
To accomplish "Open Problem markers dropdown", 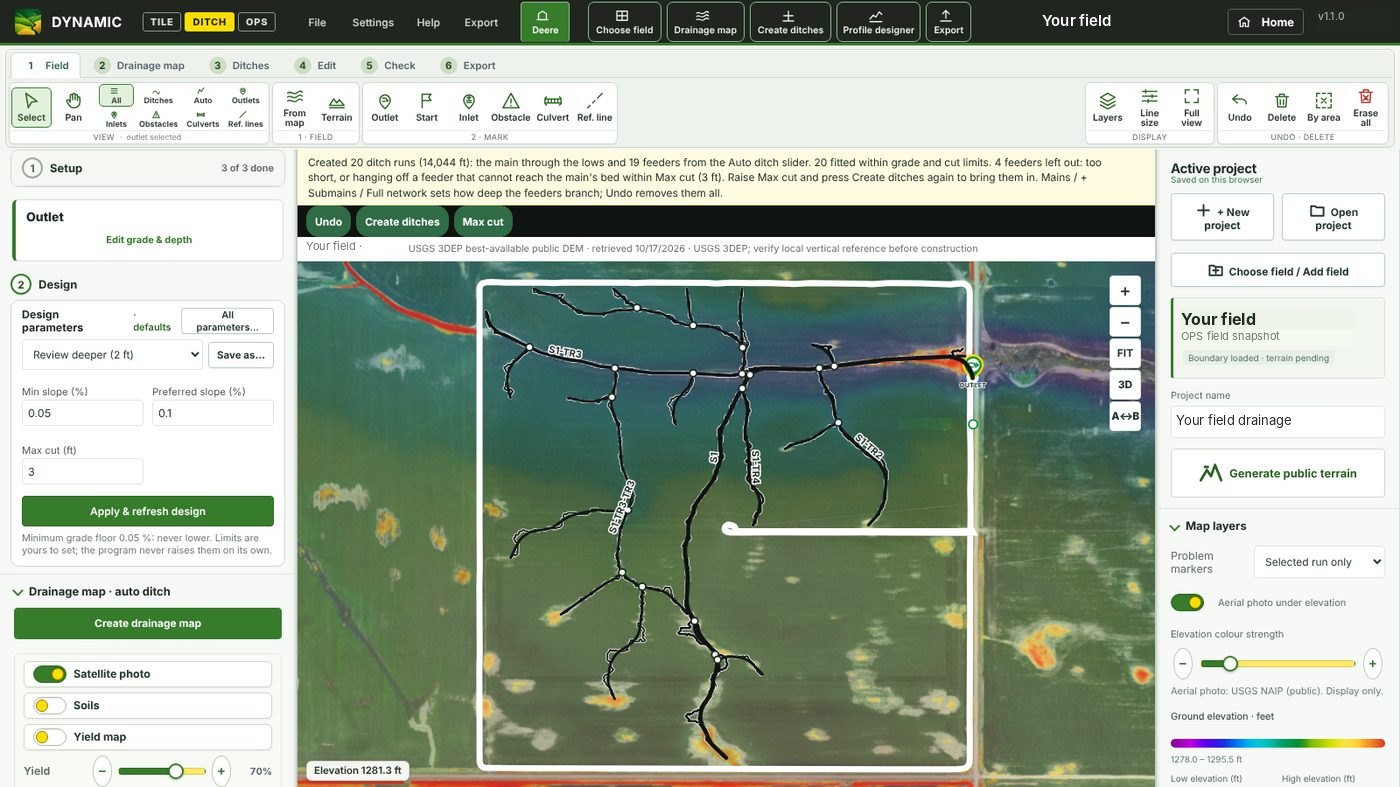I will (x=1319, y=562).
